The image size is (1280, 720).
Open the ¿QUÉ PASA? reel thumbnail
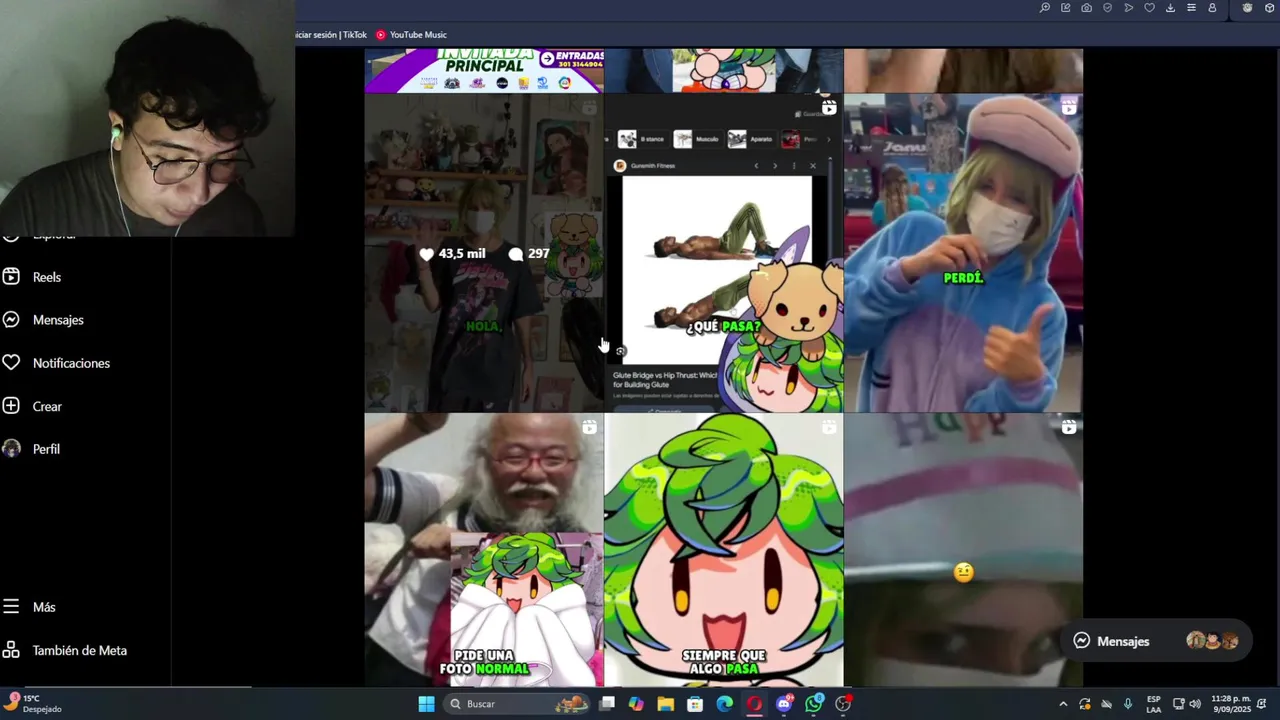pos(724,253)
